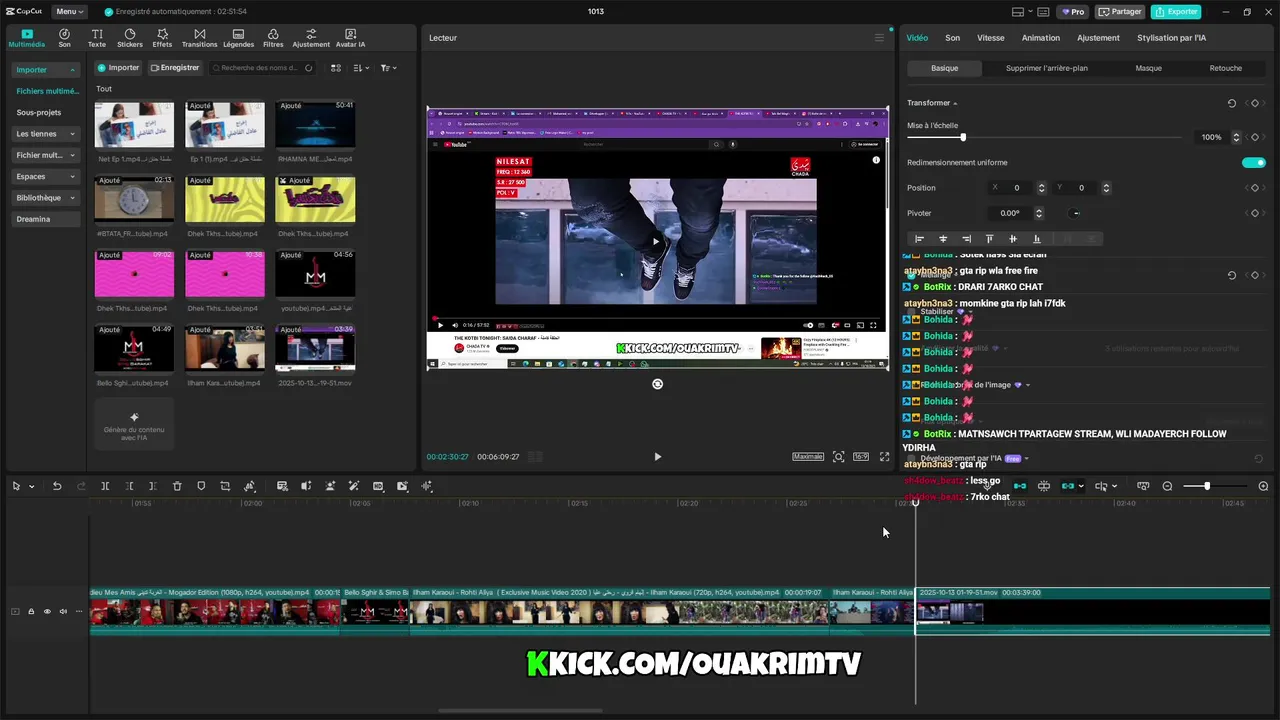
Task: Open the Transitions panel
Action: coord(199,38)
